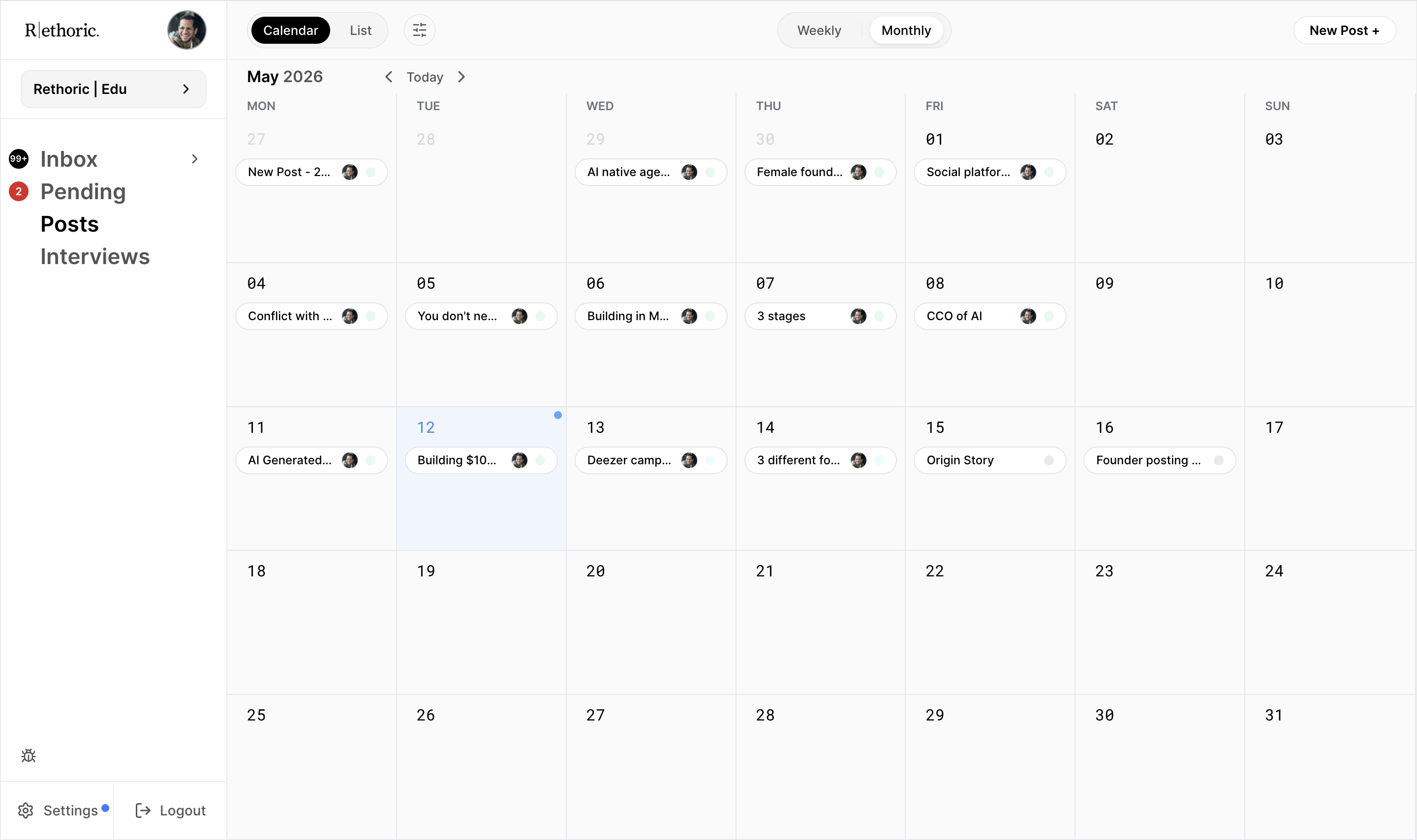The height and width of the screenshot is (840, 1417).
Task: Open 'New Post - 2...' post chip
Action: coord(311,172)
